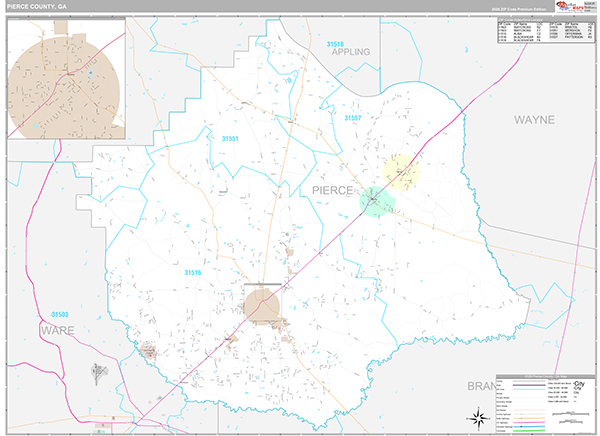Click the blue highway legend line
The width and height of the screenshot is (600, 436).
(529, 426)
